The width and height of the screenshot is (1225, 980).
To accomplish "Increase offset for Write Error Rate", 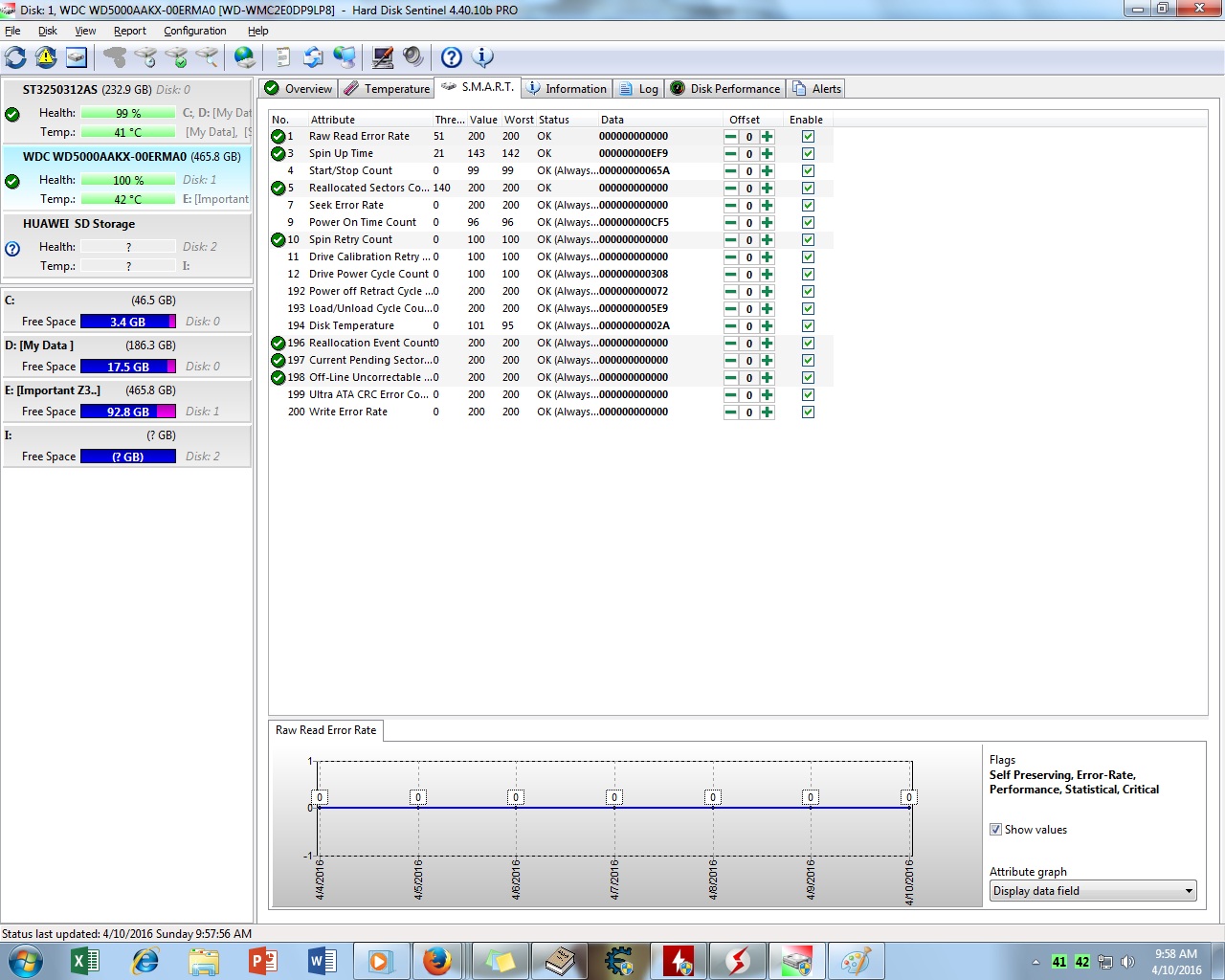I will [767, 412].
